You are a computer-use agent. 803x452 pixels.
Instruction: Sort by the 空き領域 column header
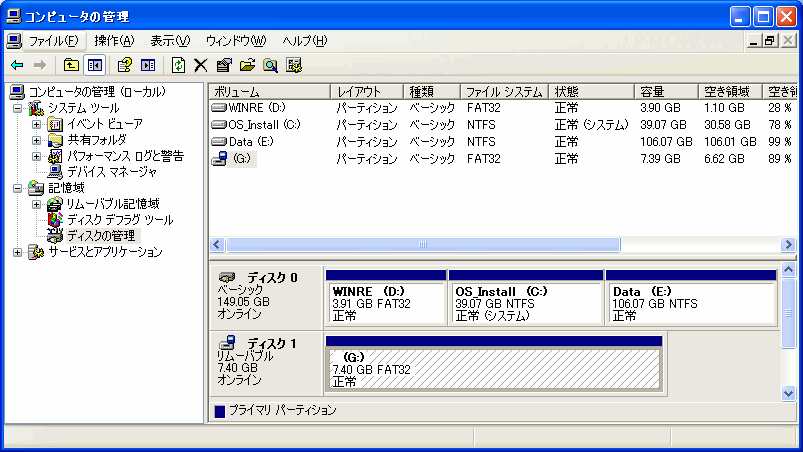730,92
